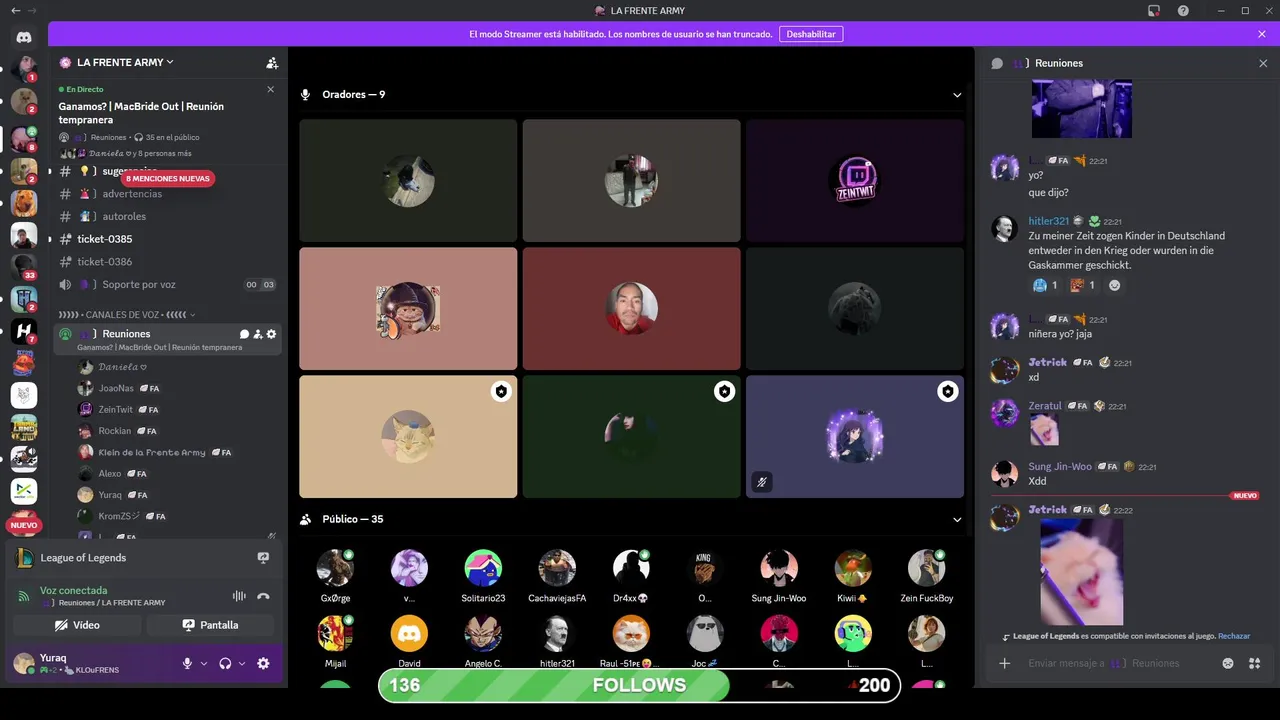Toggle the first blue reaction on hitler321 message
1280x720 pixels.
tap(1045, 285)
